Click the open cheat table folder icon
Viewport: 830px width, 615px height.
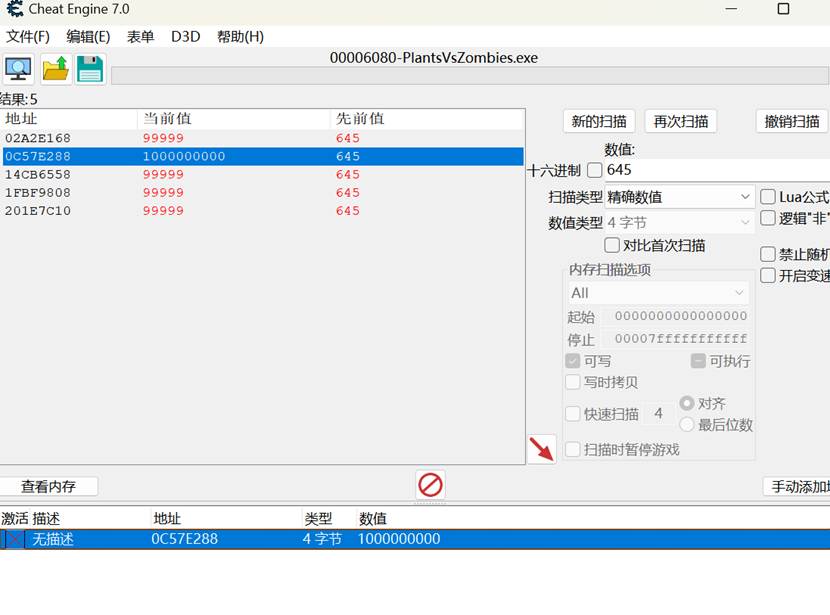pos(56,69)
